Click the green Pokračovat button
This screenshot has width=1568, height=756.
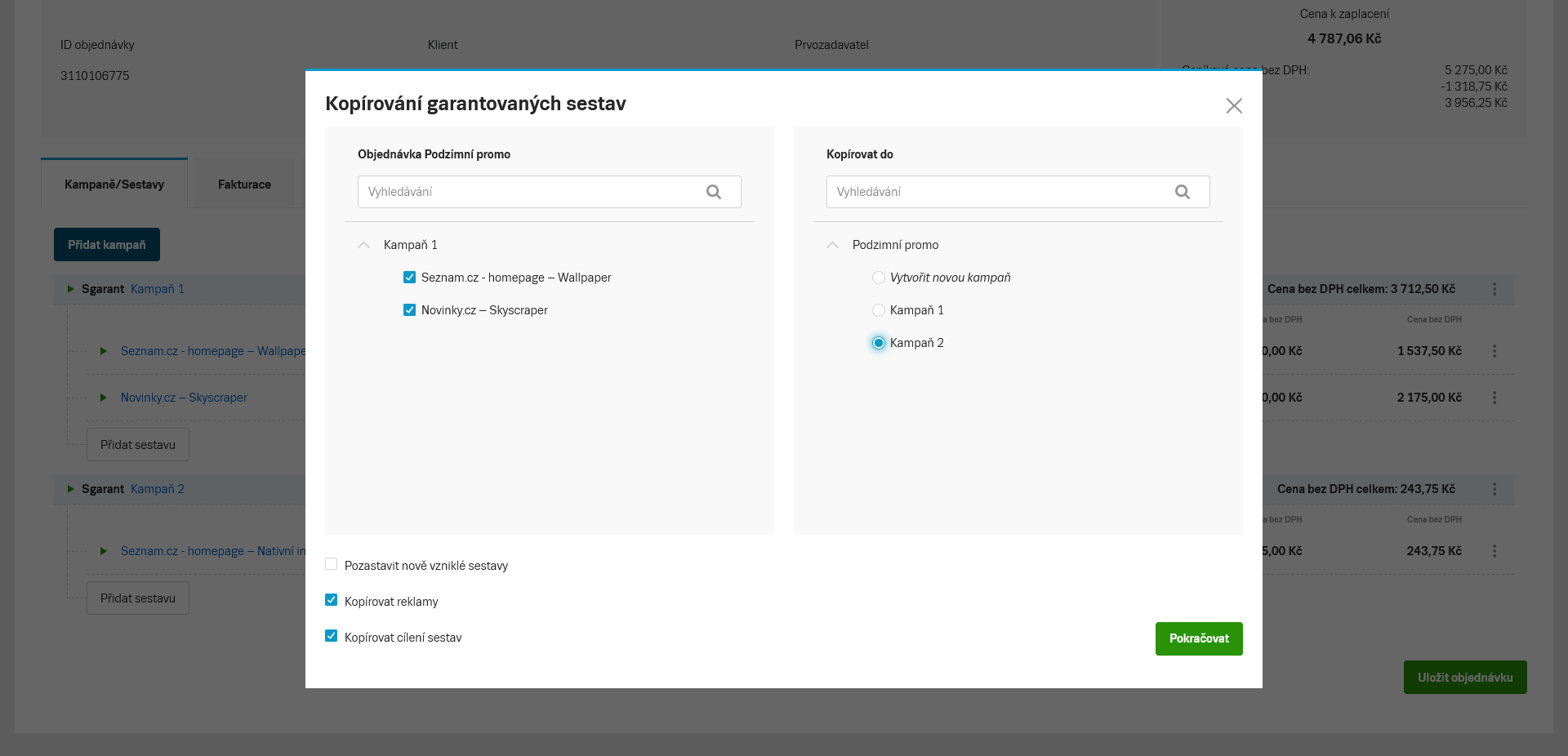1198,638
